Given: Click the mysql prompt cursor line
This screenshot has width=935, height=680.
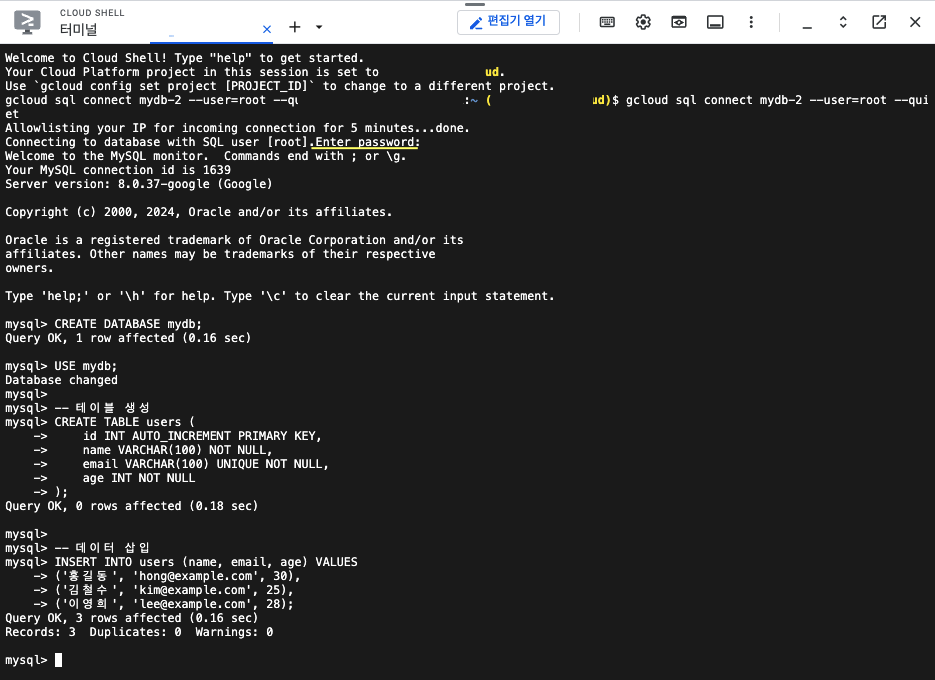Looking at the screenshot, I should click(x=33, y=660).
